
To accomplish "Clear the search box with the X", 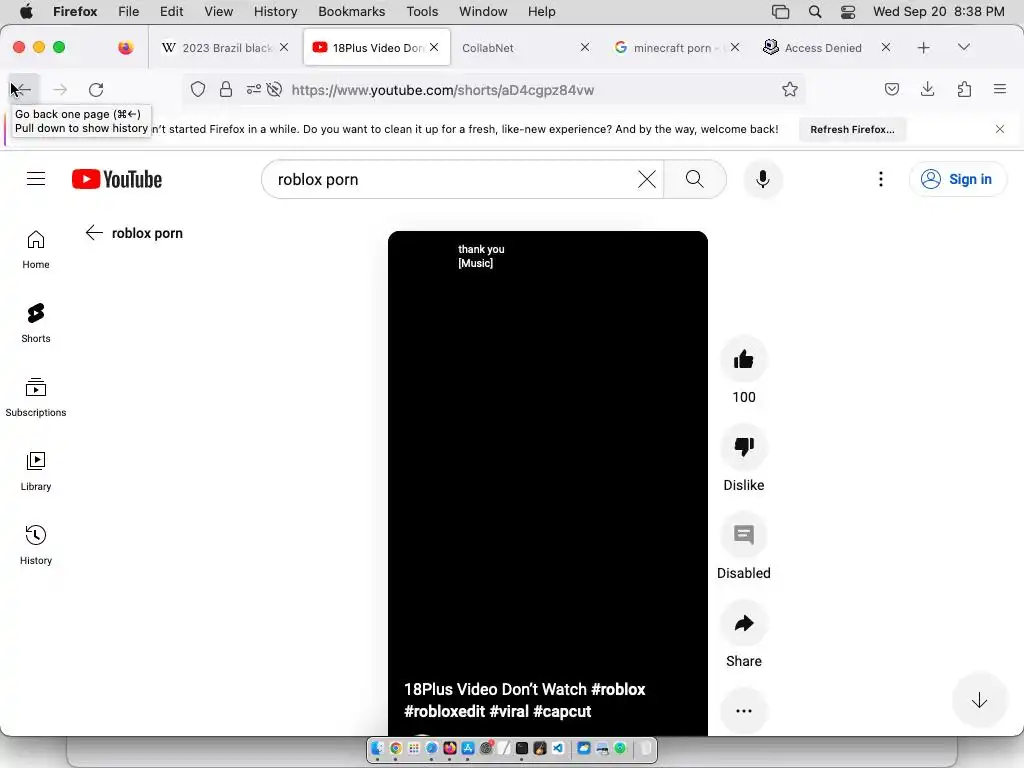I will point(647,179).
